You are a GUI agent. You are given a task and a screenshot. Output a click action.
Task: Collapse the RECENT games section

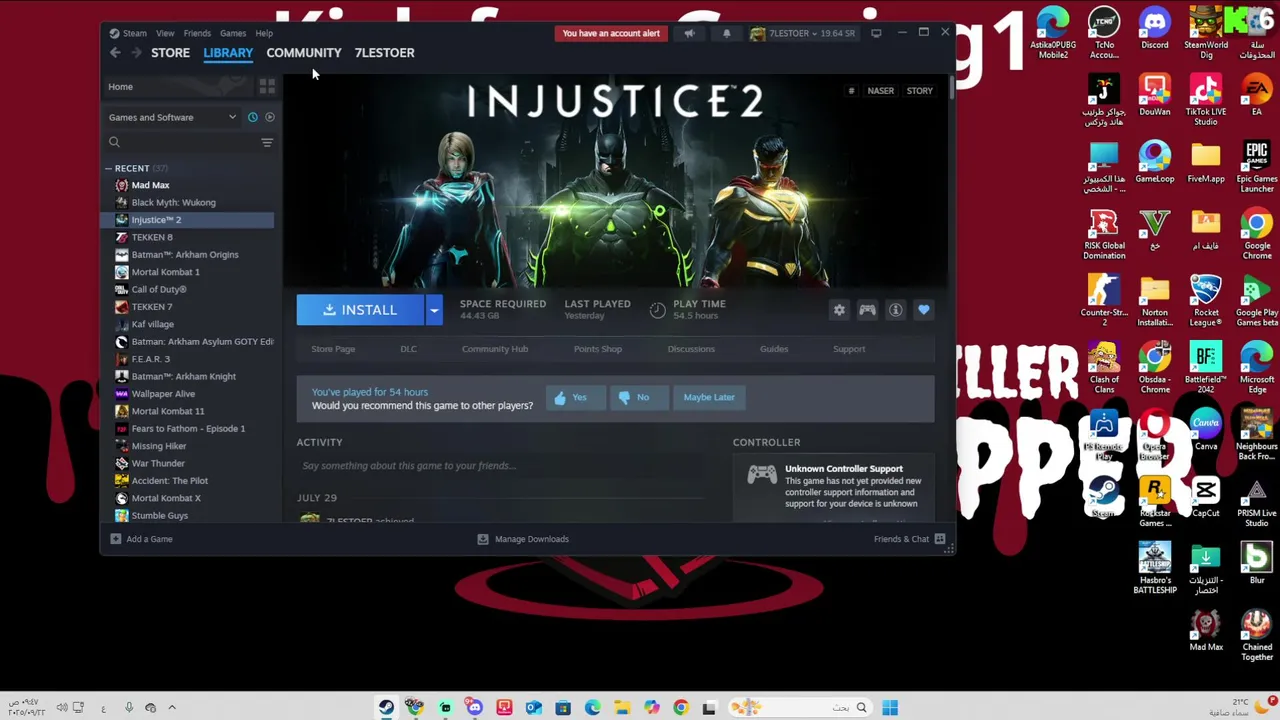109,168
